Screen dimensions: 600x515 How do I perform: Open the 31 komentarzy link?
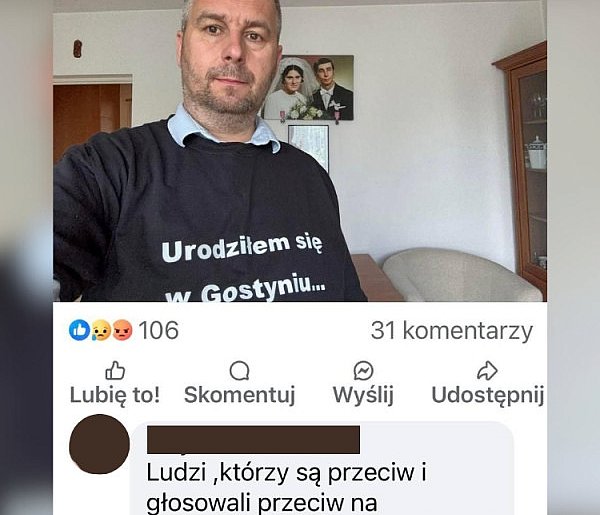(x=452, y=331)
